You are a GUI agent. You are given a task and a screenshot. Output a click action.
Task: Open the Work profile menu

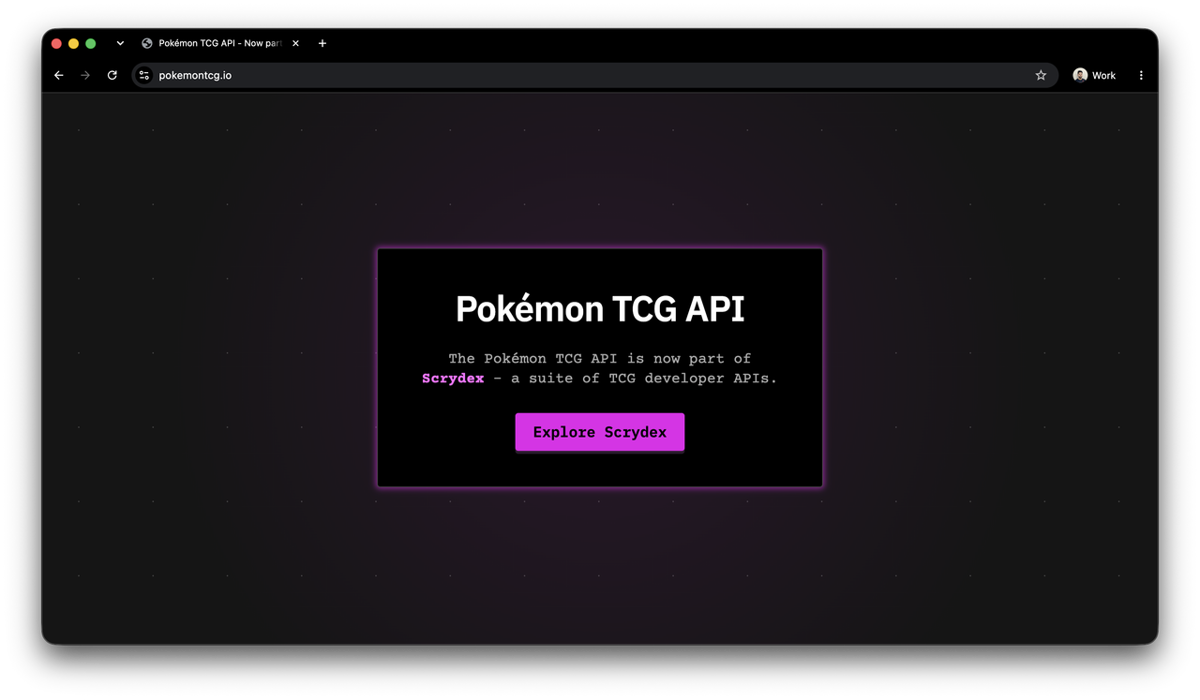[1094, 75]
